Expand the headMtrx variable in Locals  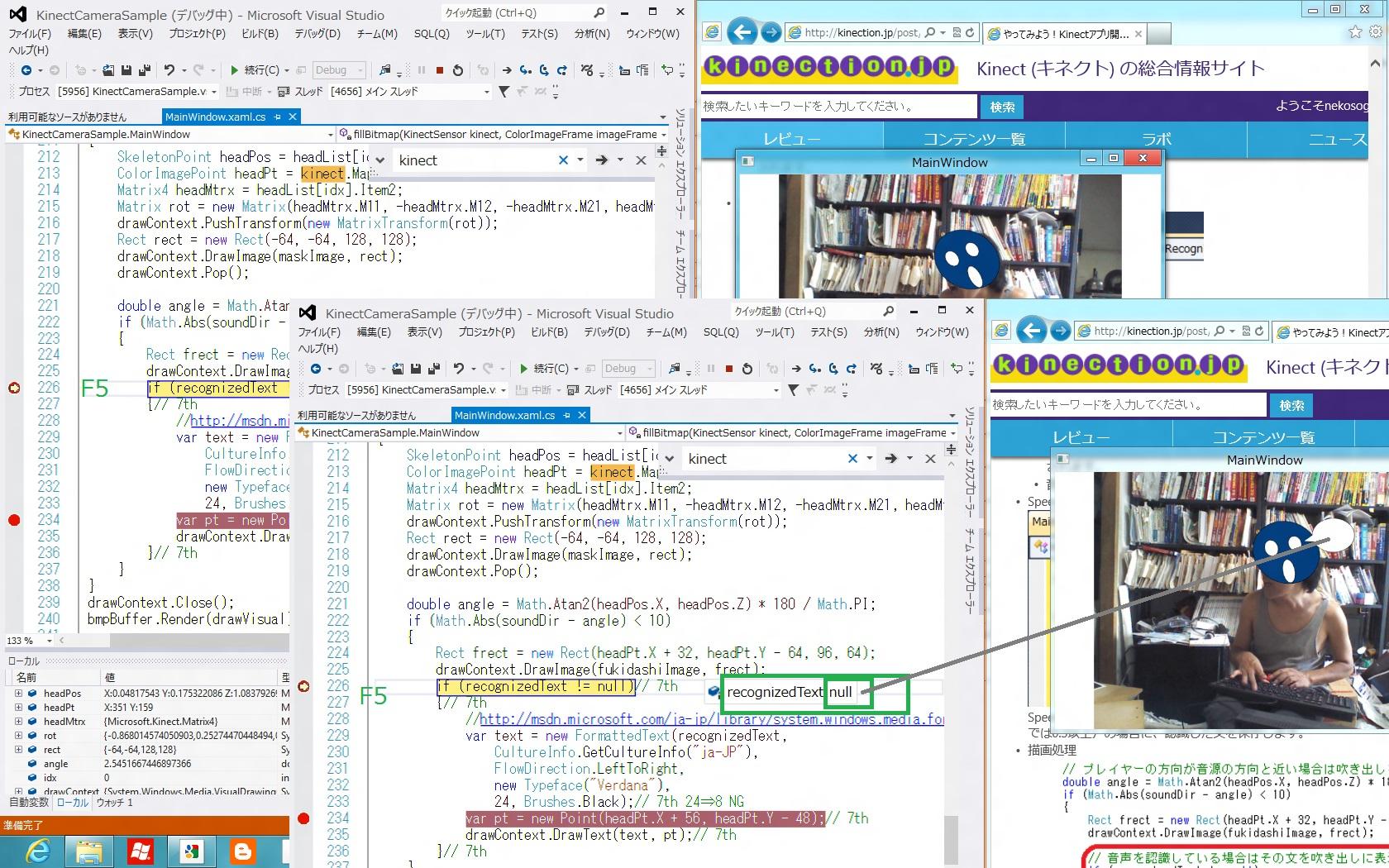[x=18, y=722]
